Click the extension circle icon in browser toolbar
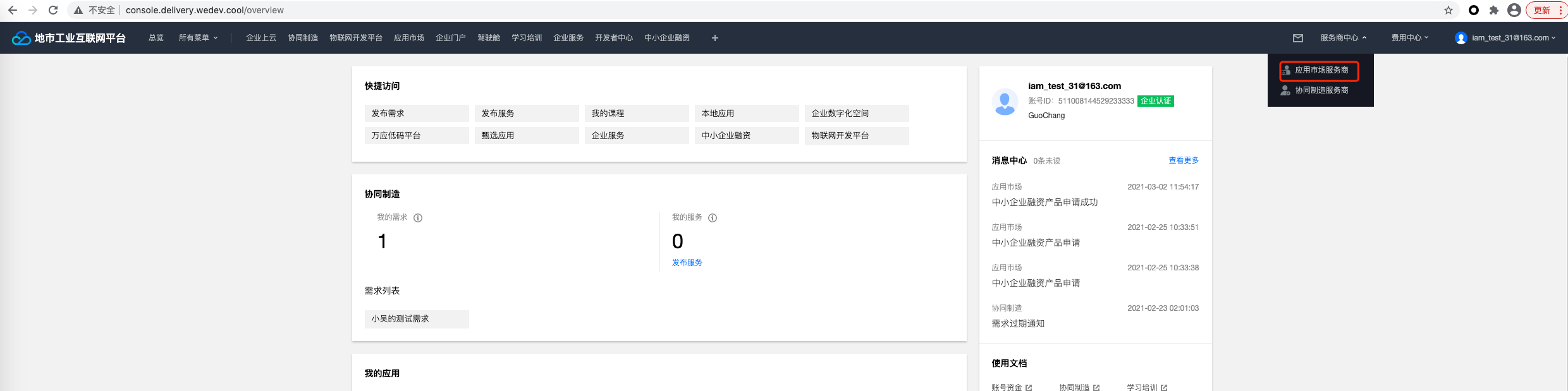 tap(1474, 10)
